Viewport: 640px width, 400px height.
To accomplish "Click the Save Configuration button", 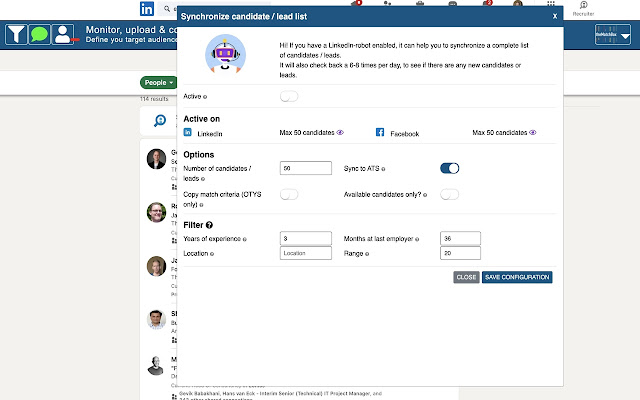I will pyautogui.click(x=517, y=277).
